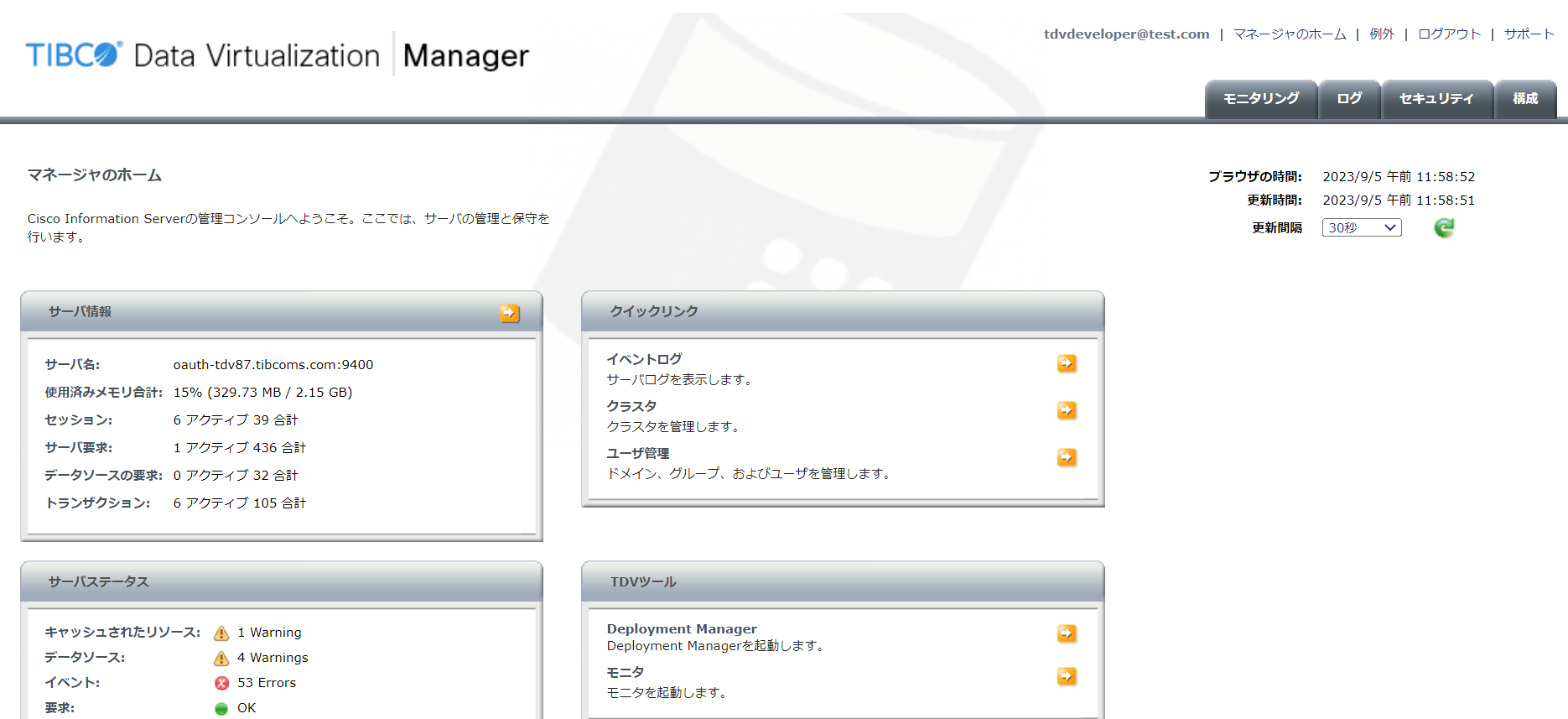The width and height of the screenshot is (1568, 719).
Task: Open the サポート link
Action: point(1529,34)
